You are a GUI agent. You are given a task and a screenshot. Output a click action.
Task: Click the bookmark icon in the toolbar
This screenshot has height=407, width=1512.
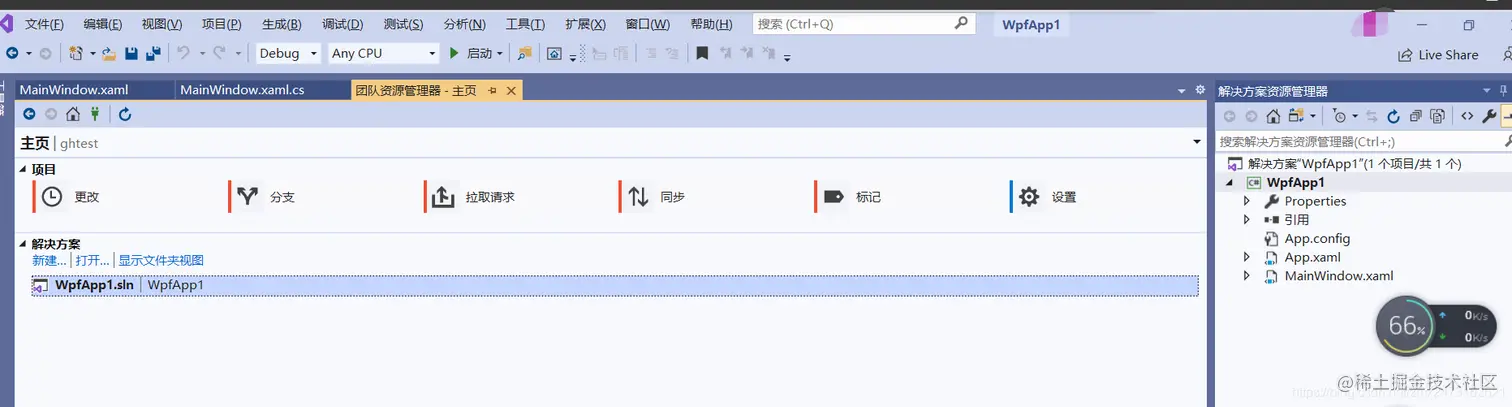(x=702, y=53)
